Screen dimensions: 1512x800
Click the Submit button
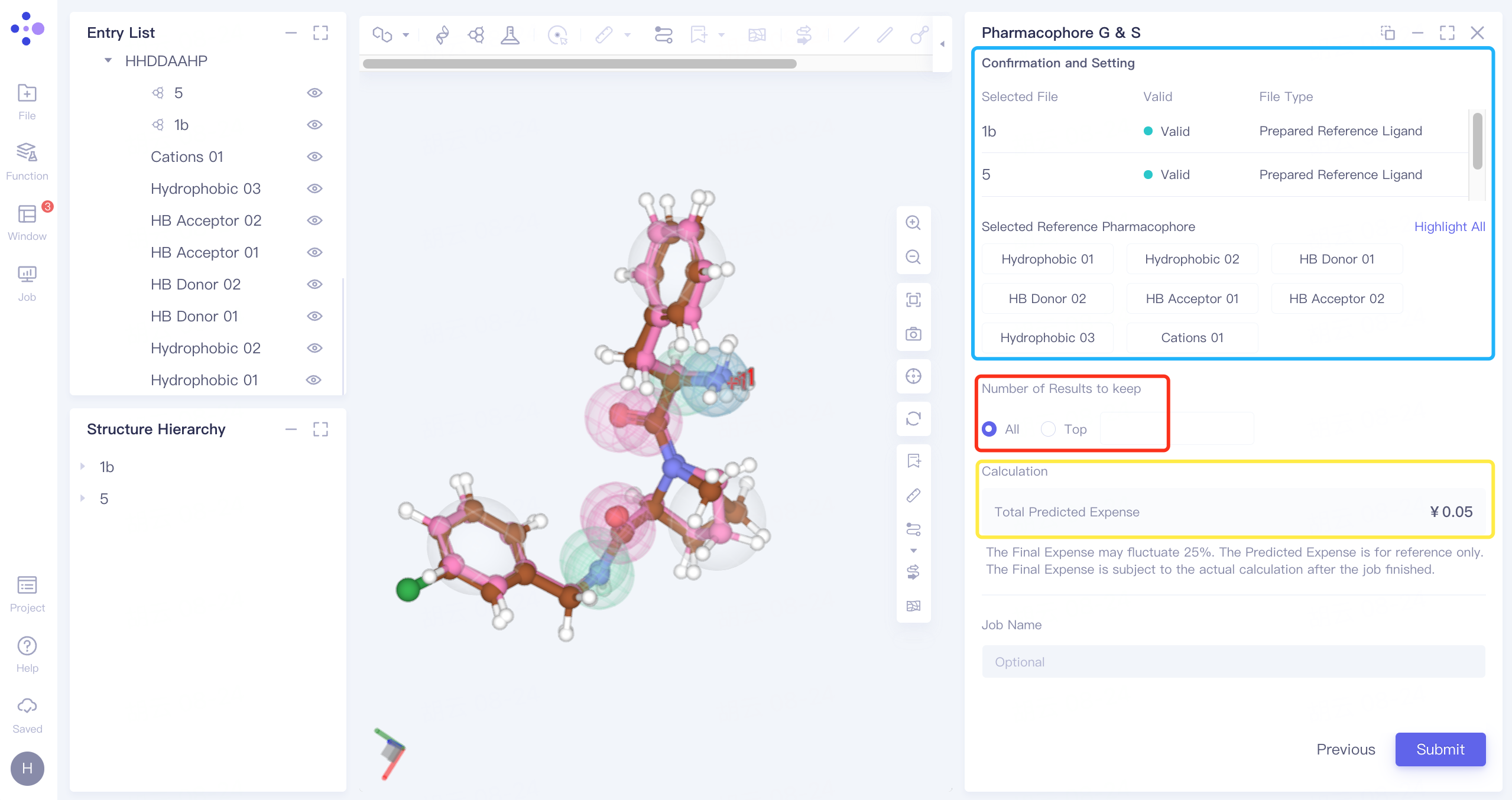point(1440,749)
